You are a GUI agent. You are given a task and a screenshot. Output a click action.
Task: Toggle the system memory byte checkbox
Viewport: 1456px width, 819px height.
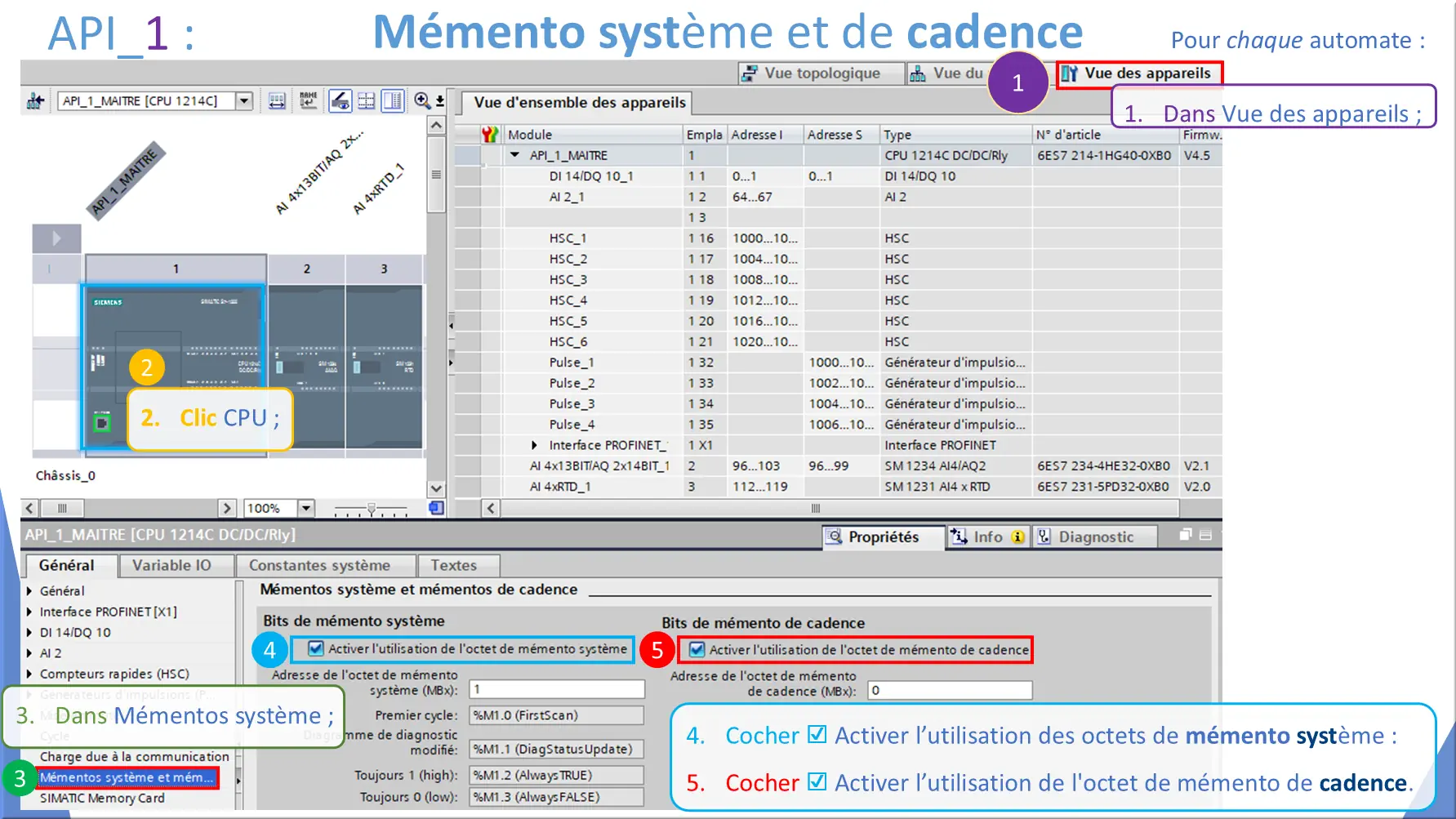[x=315, y=648]
